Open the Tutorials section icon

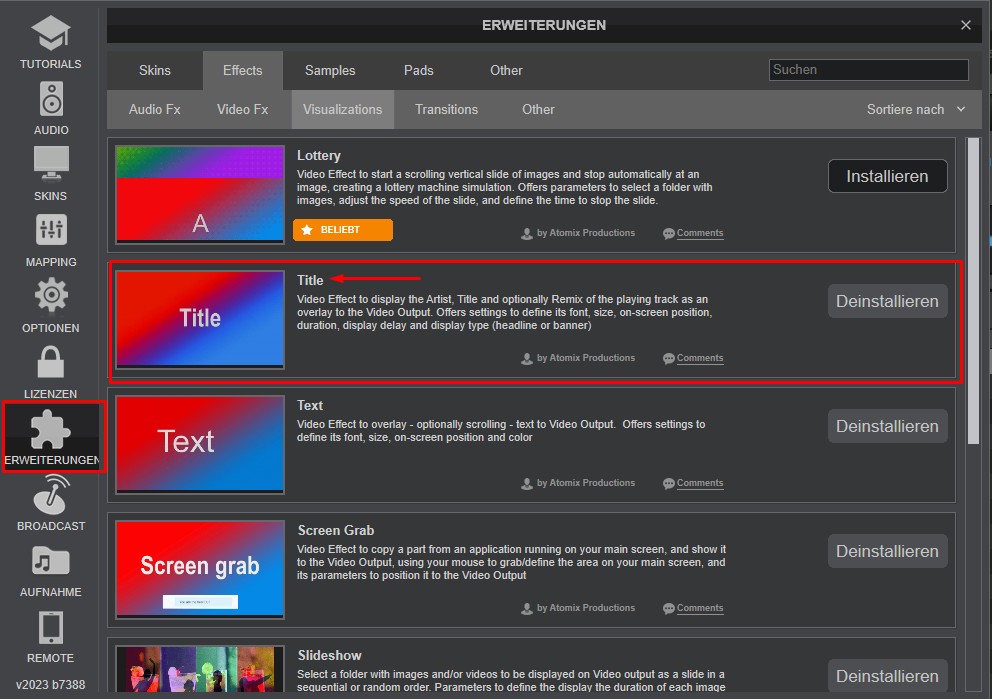[x=51, y=34]
